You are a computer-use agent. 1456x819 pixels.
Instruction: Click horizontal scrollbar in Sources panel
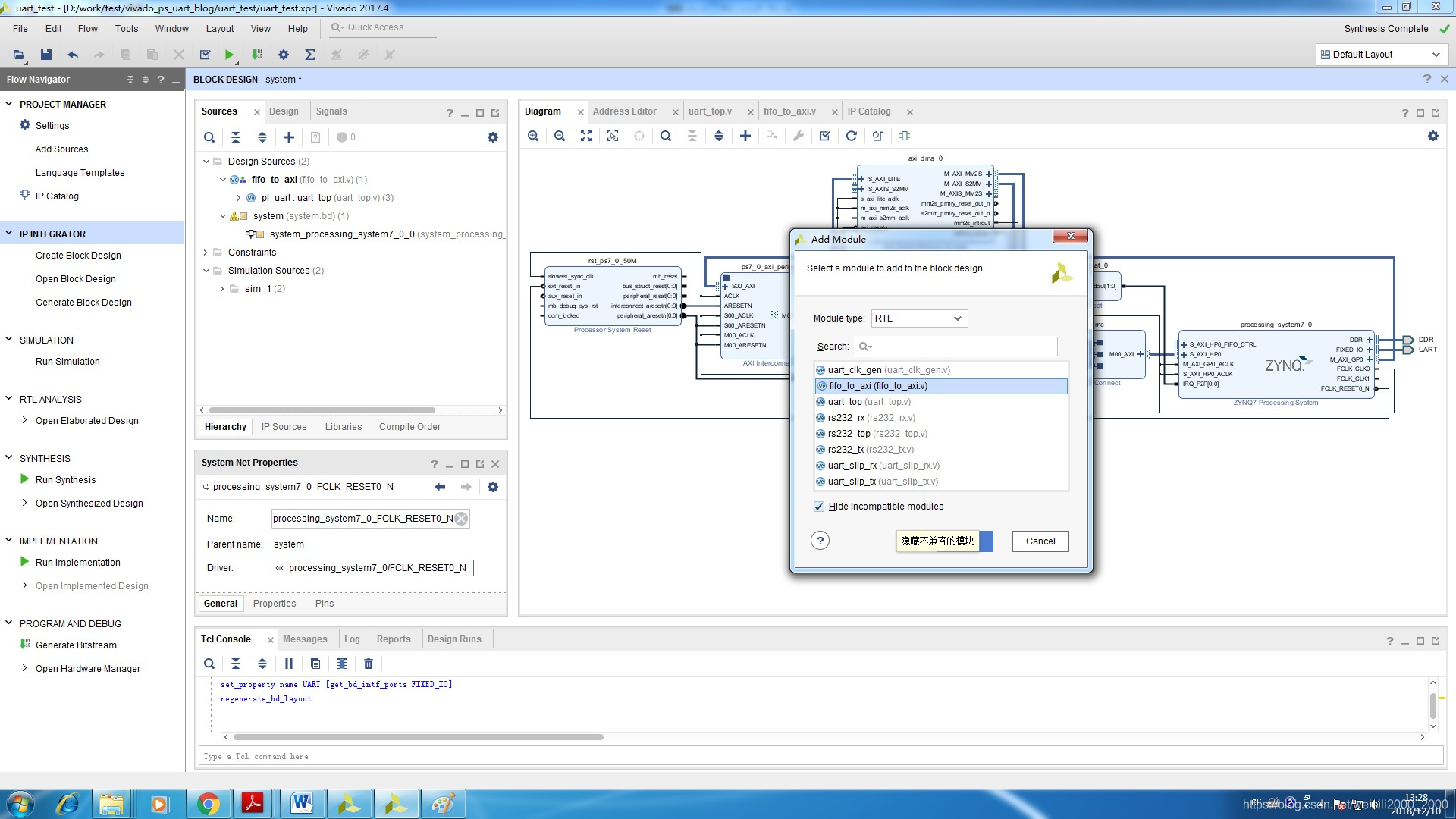322,410
